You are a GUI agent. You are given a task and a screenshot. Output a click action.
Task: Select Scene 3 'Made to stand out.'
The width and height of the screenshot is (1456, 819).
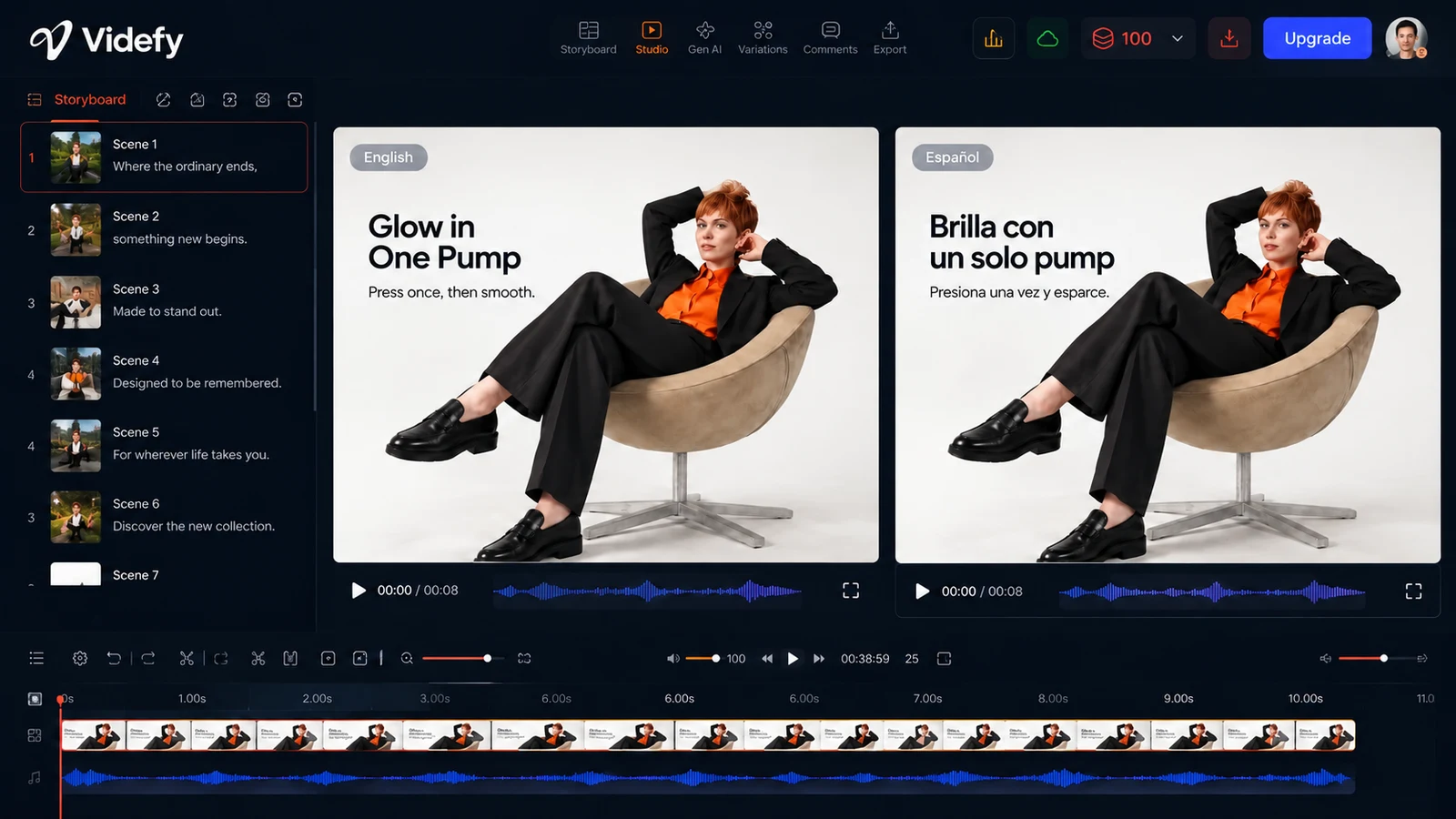164,301
